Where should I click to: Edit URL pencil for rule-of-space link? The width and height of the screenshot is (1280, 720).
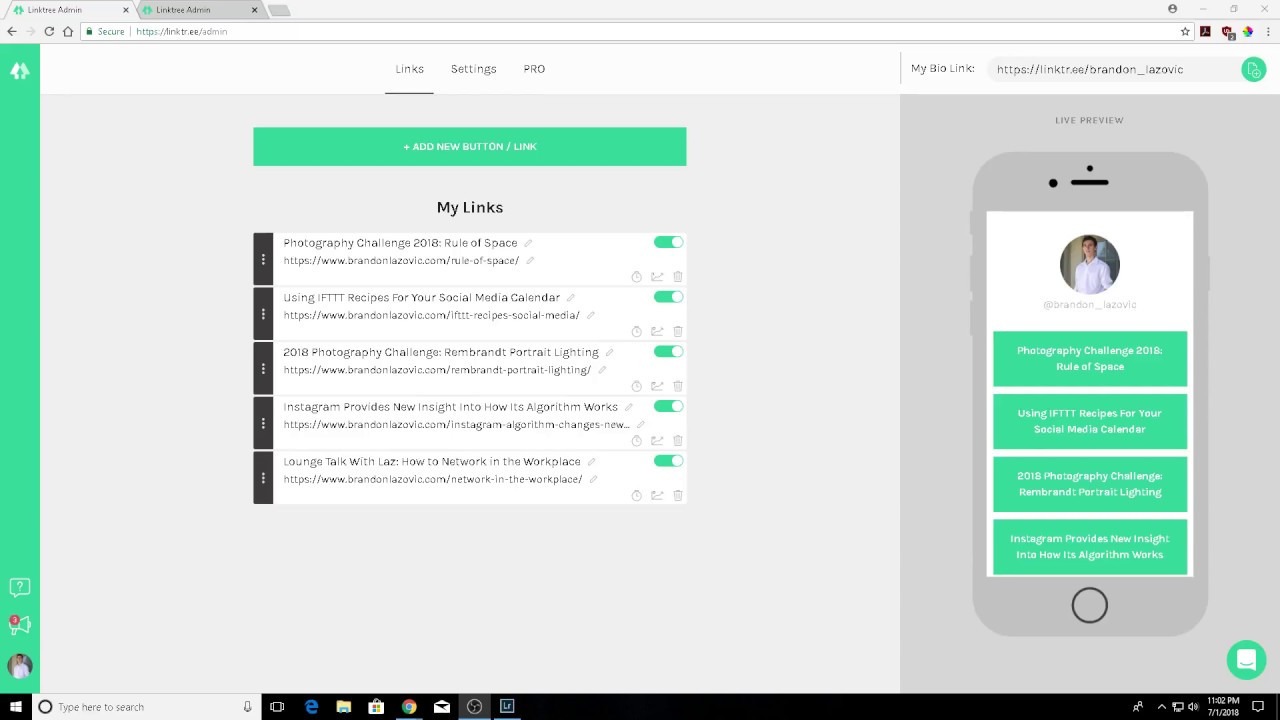click(x=530, y=261)
